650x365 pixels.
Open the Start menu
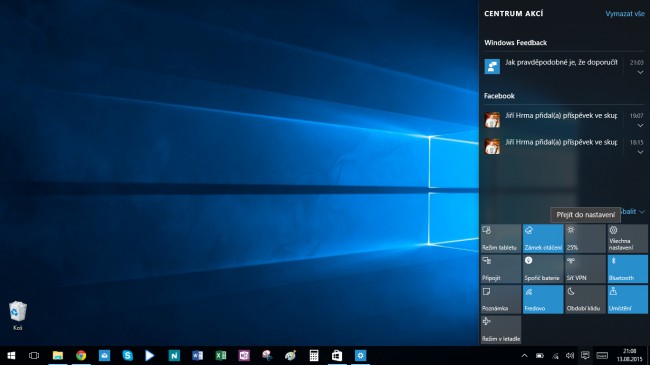pos(11,355)
